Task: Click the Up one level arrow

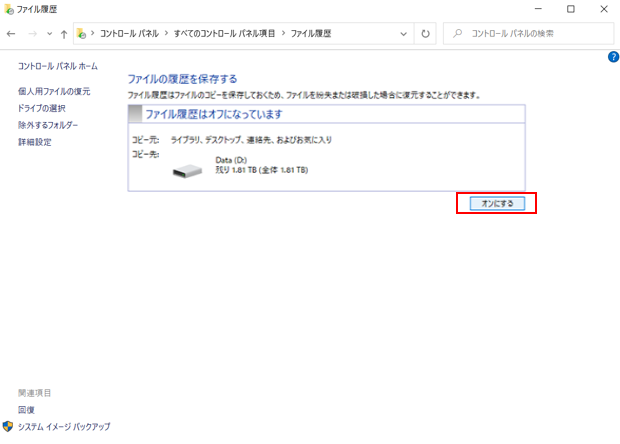Action: tap(64, 33)
